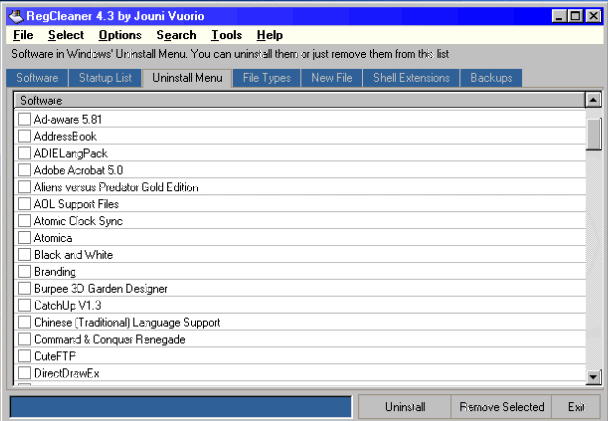
Task: Switch to the Shell Extensions tab
Action: (411, 78)
